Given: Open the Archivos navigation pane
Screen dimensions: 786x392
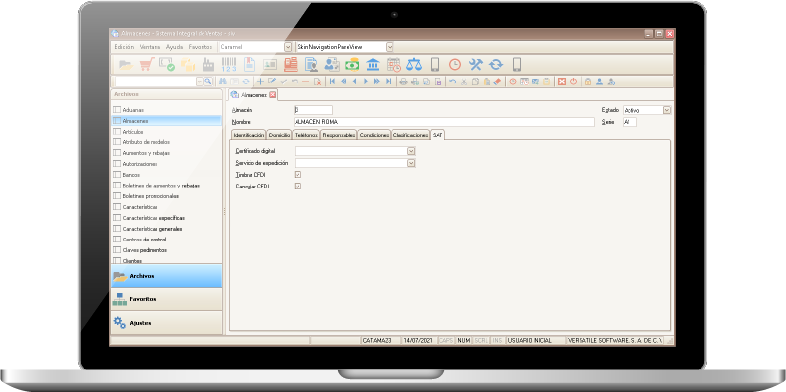Looking at the screenshot, I should click(x=166, y=276).
